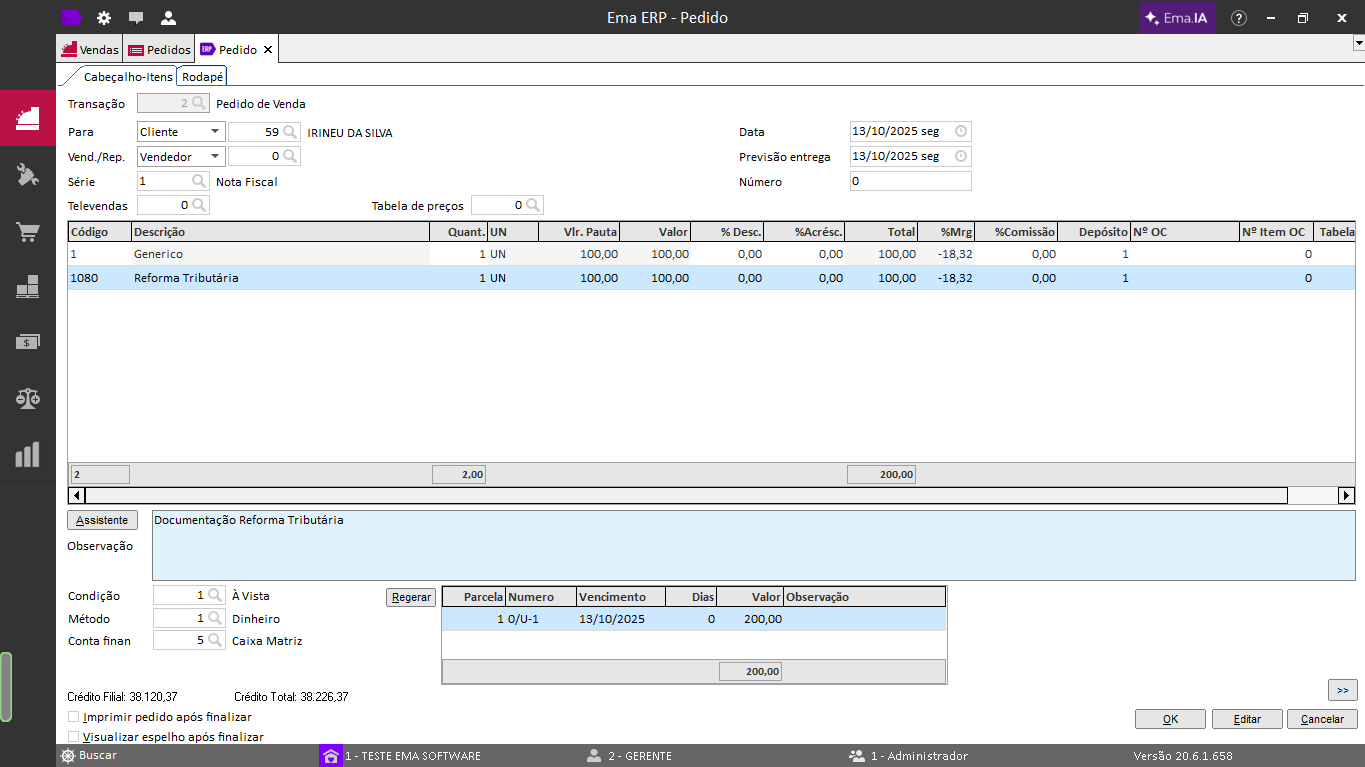Open the Vendedor dropdown
This screenshot has height=767, width=1365.
(215, 157)
